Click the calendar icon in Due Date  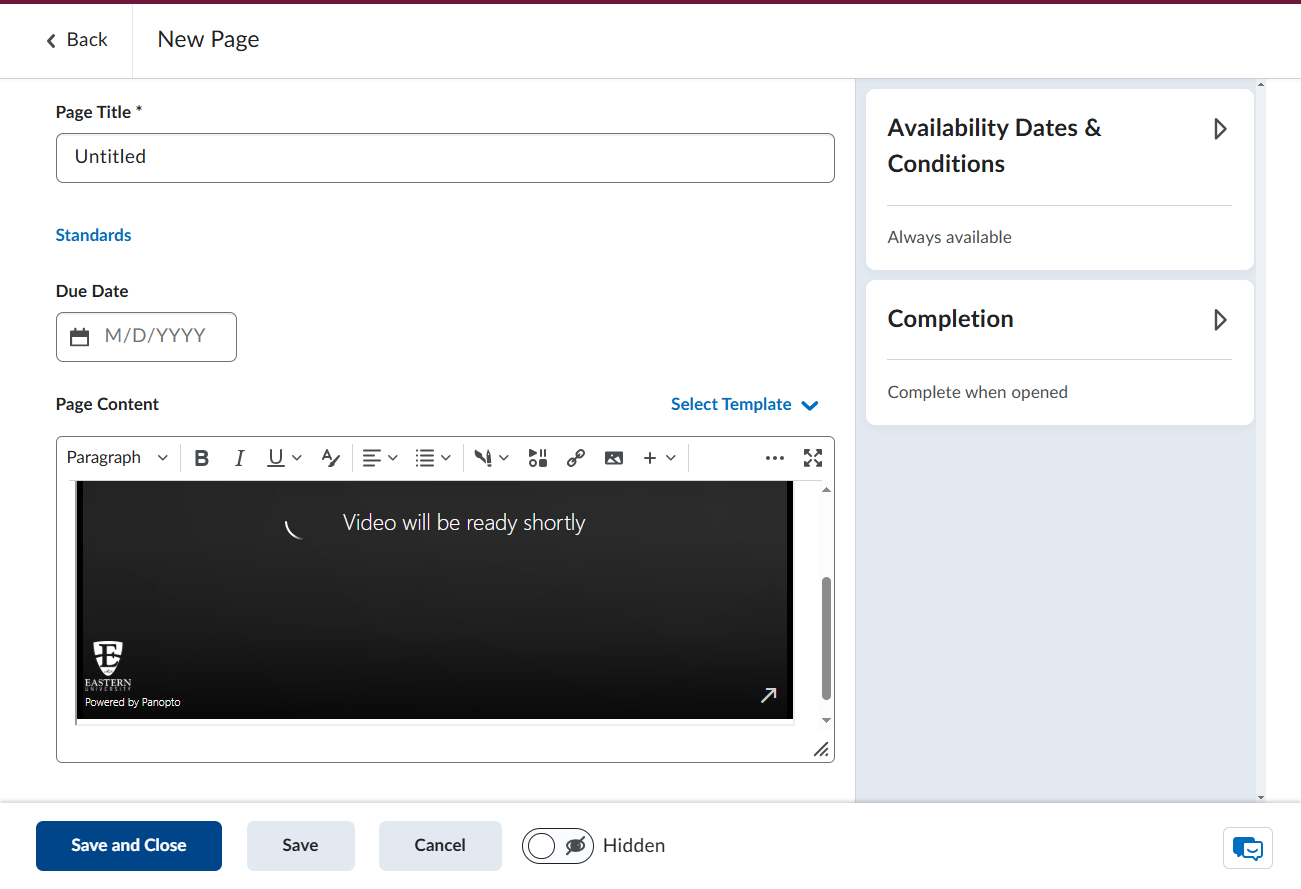pos(80,337)
